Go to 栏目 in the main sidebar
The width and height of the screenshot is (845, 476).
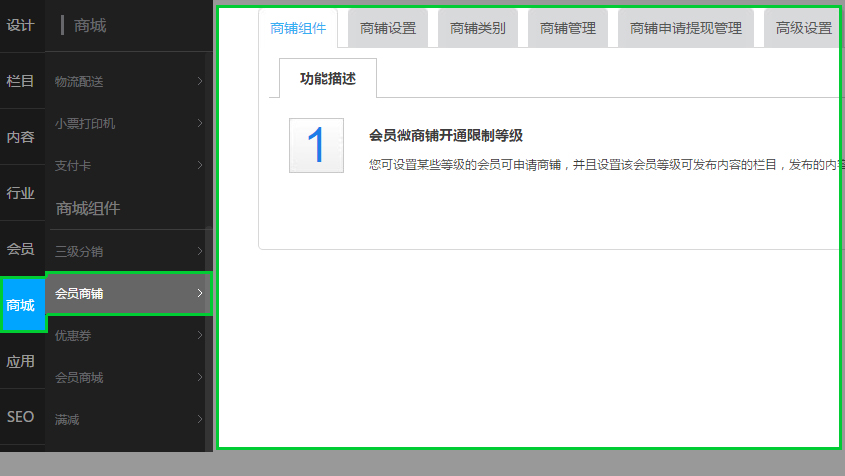(x=21, y=81)
